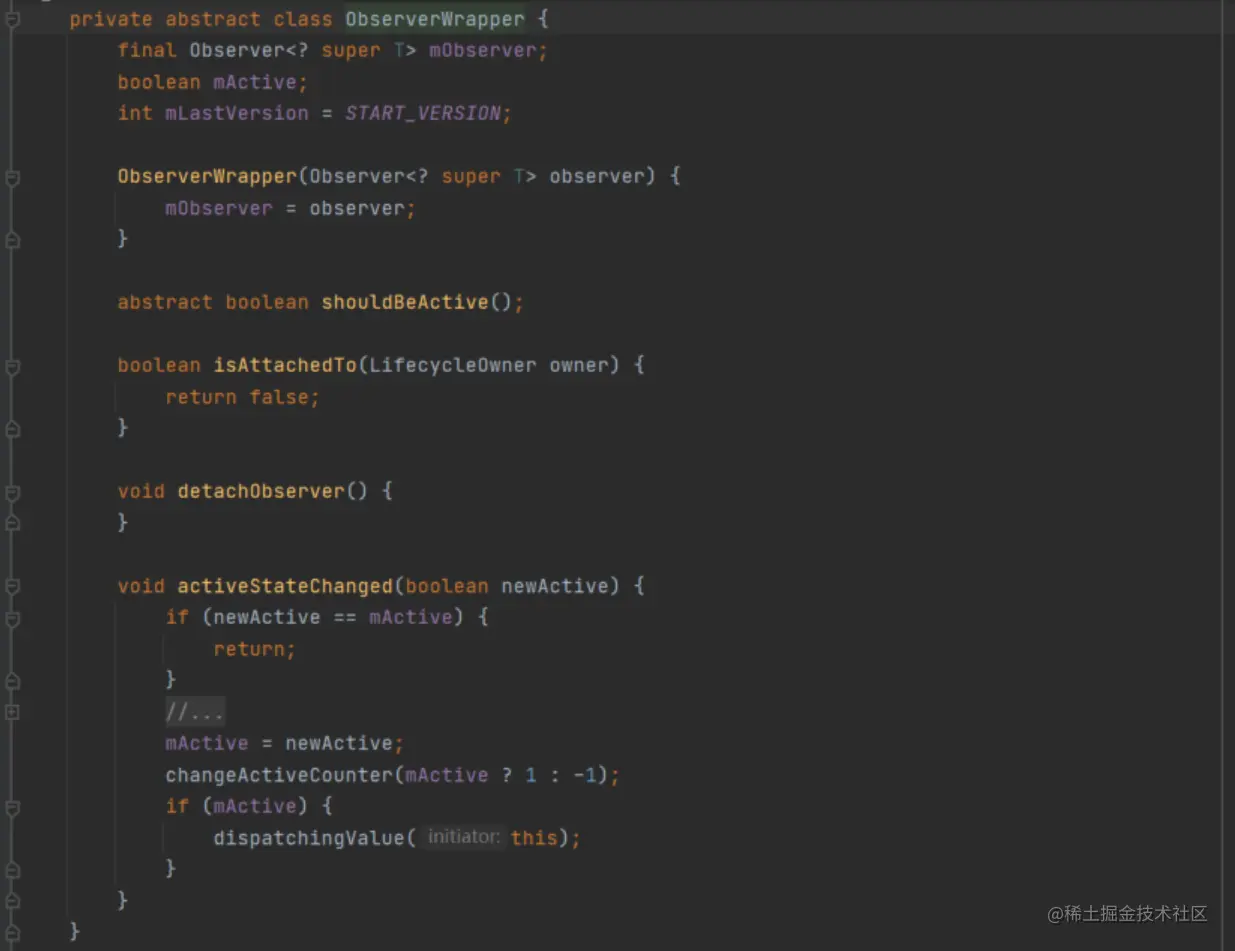Click the detachObserver method name
This screenshot has height=951, width=1235.
[261, 491]
